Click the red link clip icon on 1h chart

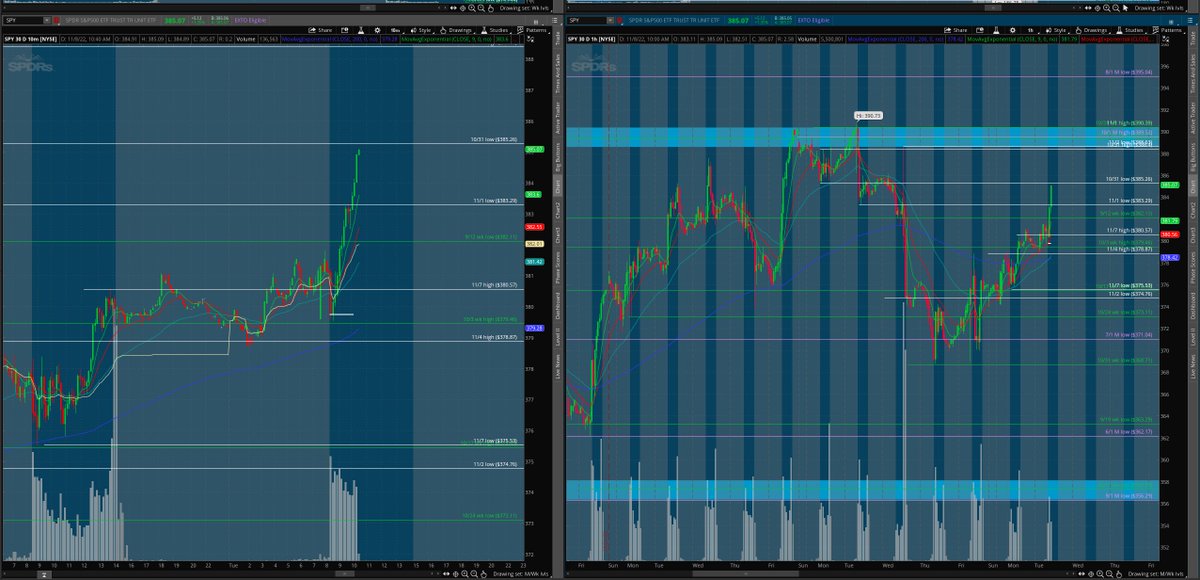pyautogui.click(x=620, y=20)
